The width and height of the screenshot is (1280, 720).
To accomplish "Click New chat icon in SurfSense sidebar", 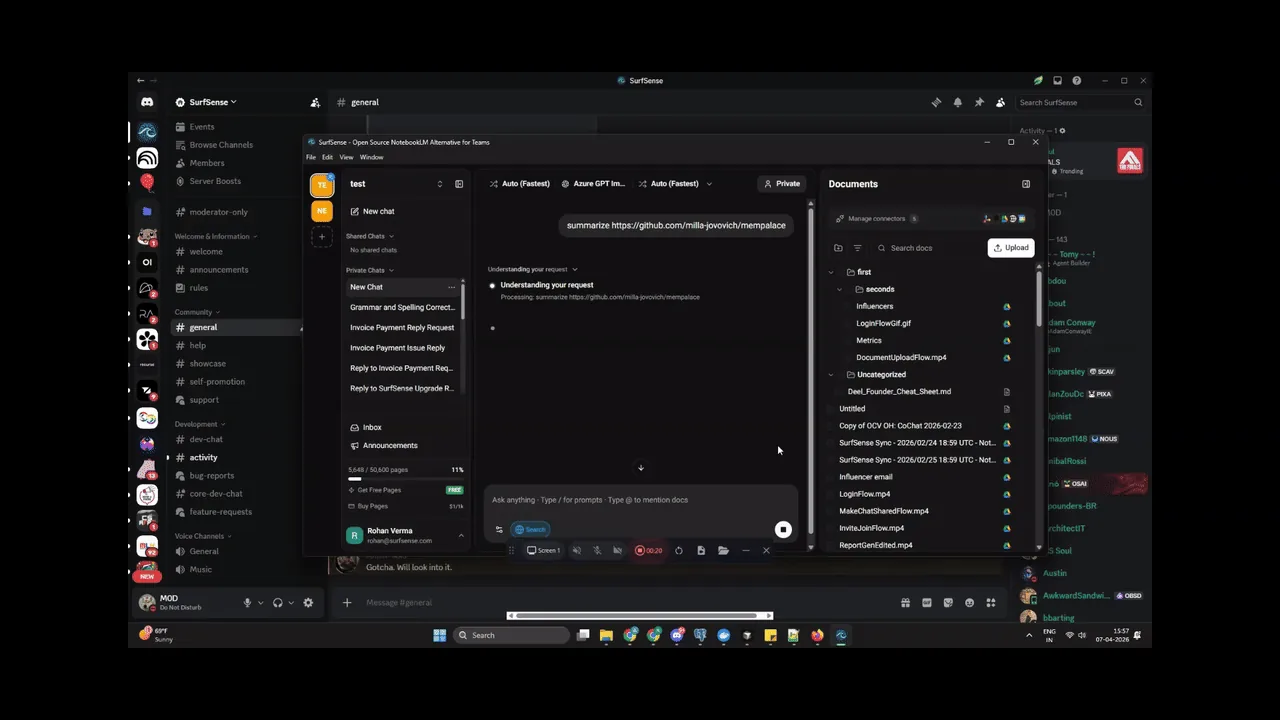I will point(355,211).
